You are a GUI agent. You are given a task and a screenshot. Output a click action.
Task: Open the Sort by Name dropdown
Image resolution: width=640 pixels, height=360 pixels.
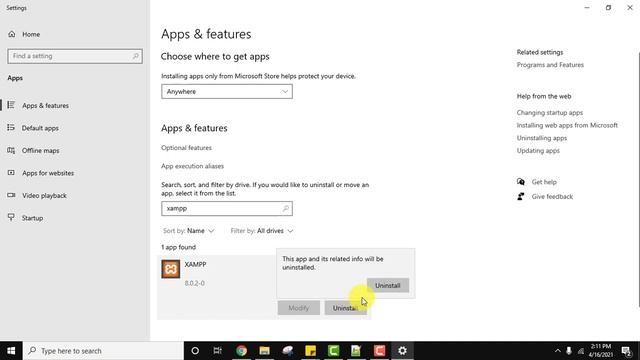tap(189, 231)
